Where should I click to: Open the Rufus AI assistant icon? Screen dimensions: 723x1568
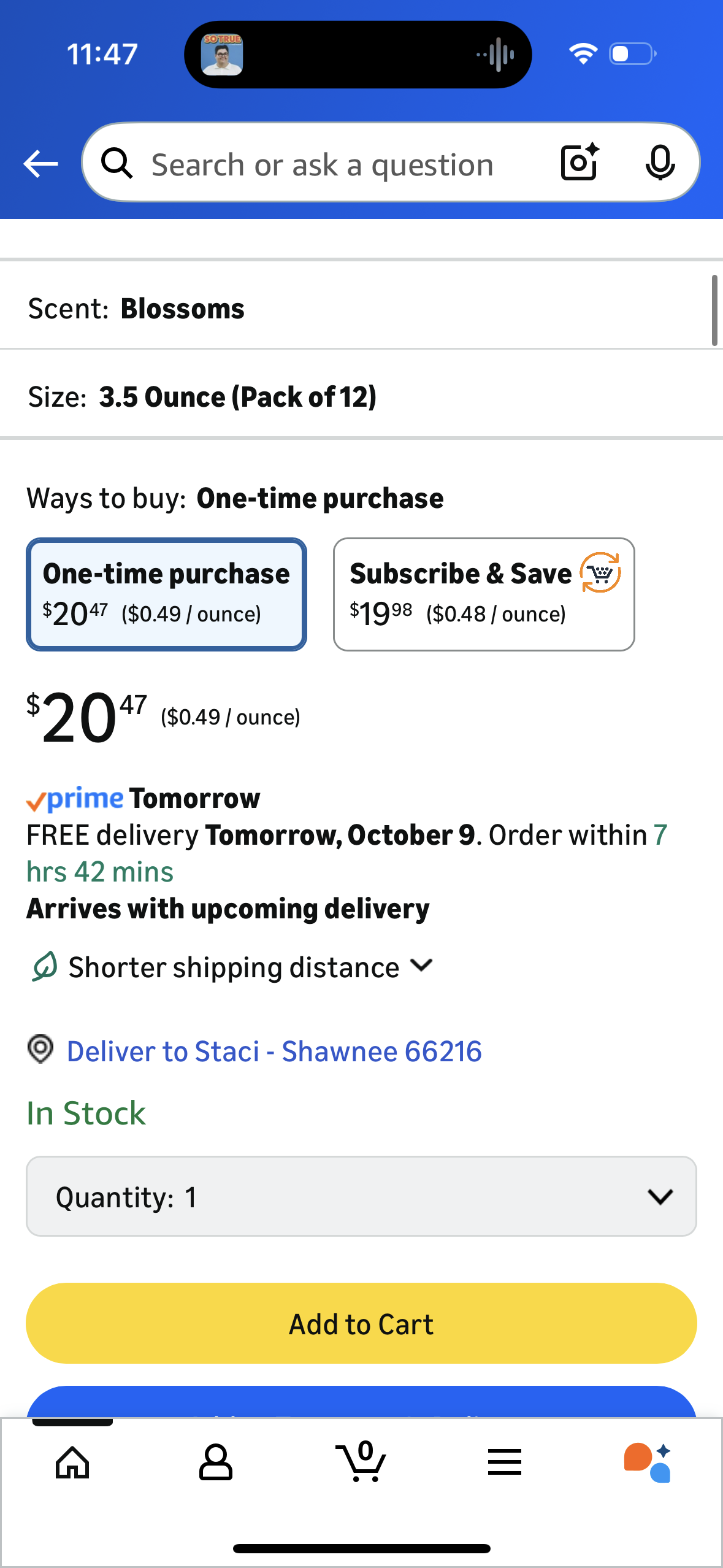tap(647, 1462)
